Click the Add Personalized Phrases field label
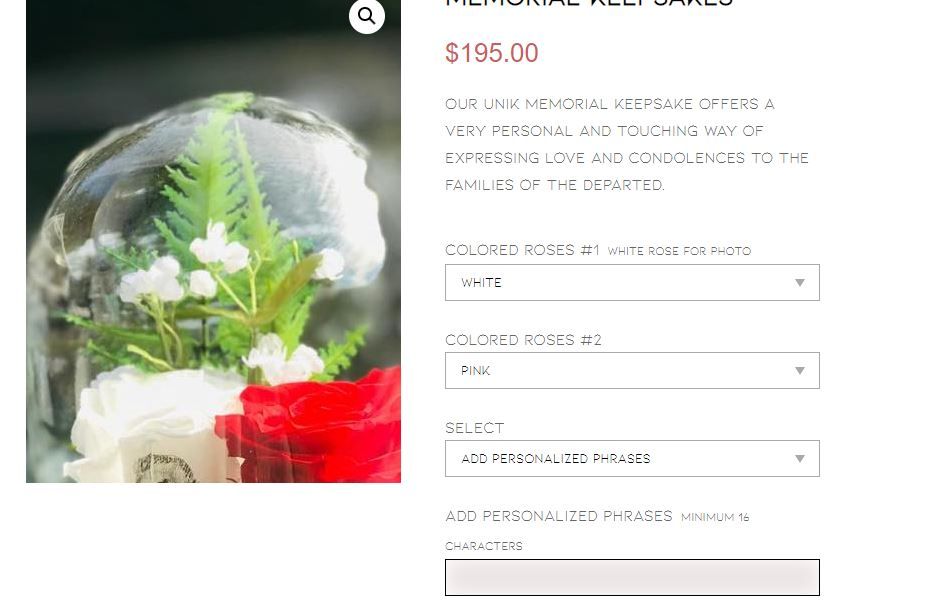The height and width of the screenshot is (610, 945). (559, 516)
